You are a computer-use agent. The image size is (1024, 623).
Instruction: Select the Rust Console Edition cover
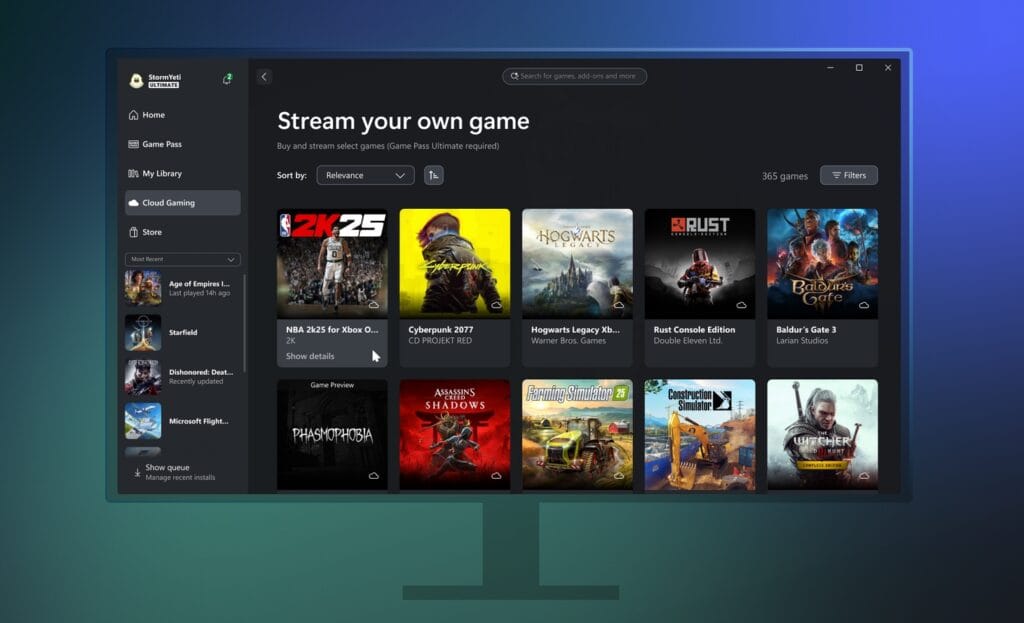tap(700, 263)
